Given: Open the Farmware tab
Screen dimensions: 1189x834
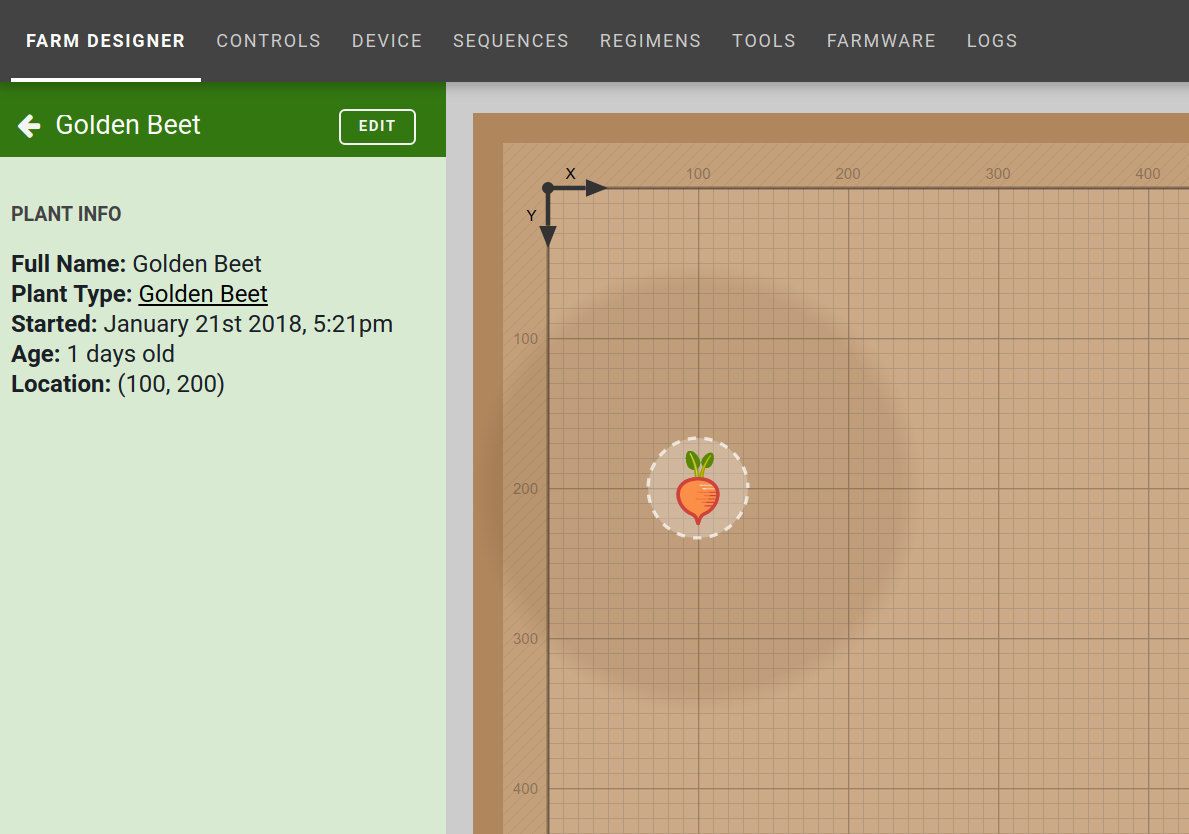Looking at the screenshot, I should (x=881, y=41).
